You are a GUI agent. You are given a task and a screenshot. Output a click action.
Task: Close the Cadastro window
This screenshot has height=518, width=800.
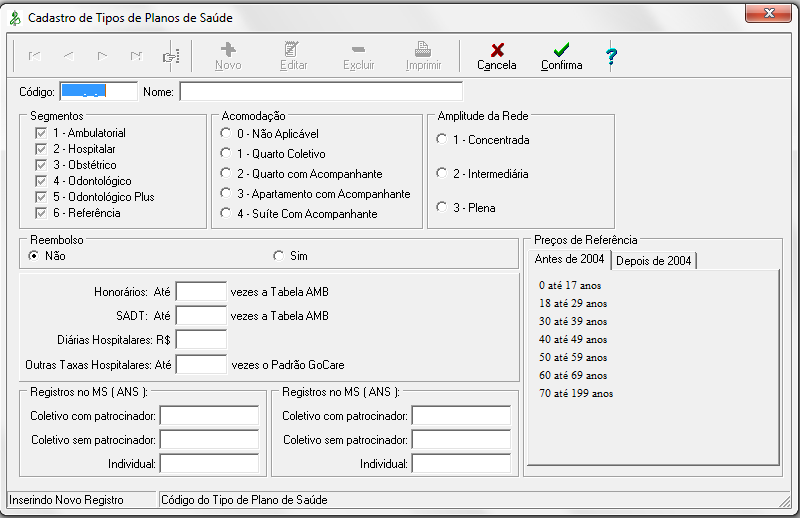pos(769,13)
